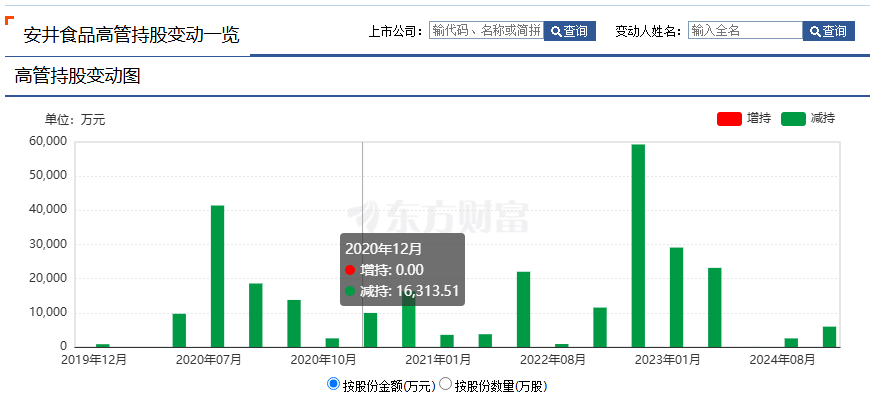Click the green bar above 2020年07月
The width and height of the screenshot is (894, 401).
click(x=217, y=276)
